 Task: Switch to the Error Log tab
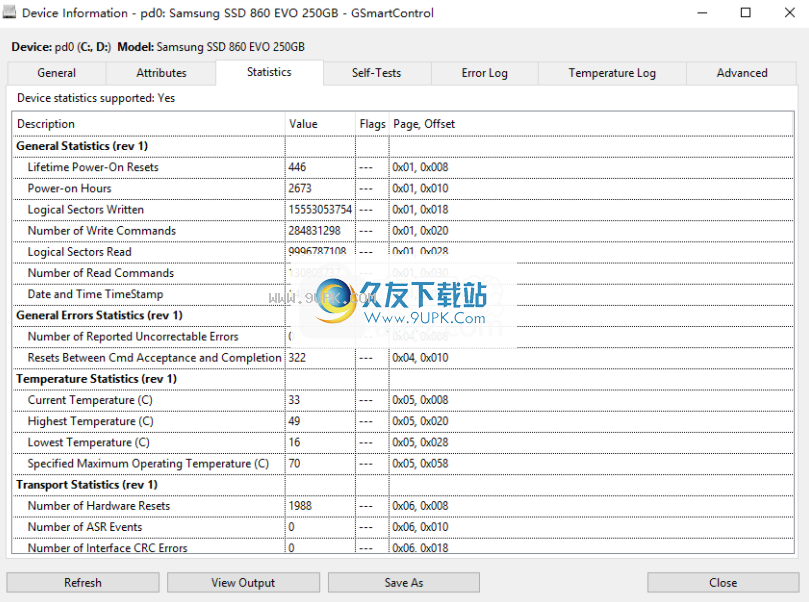pos(484,73)
